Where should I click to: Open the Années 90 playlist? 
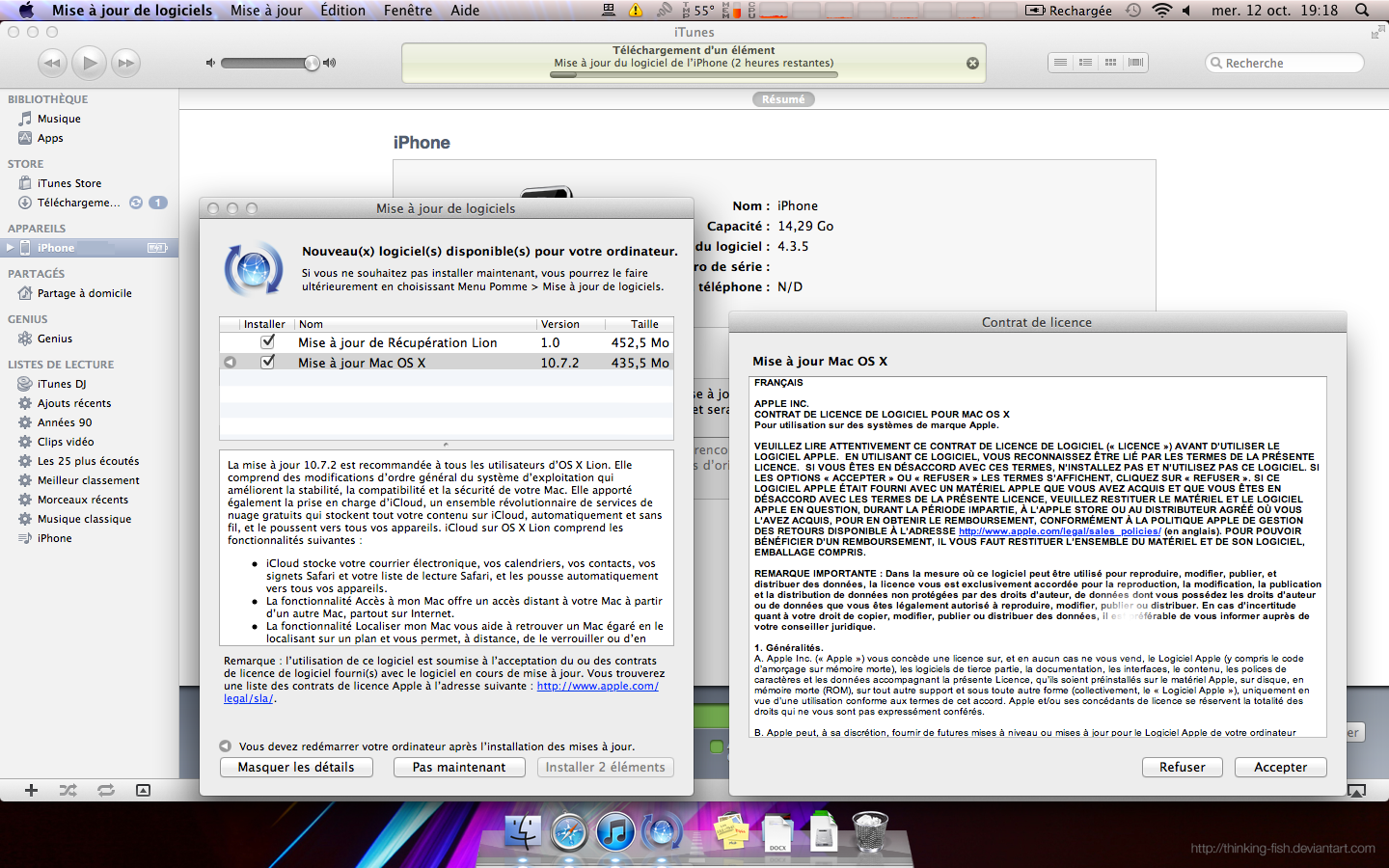pos(65,422)
